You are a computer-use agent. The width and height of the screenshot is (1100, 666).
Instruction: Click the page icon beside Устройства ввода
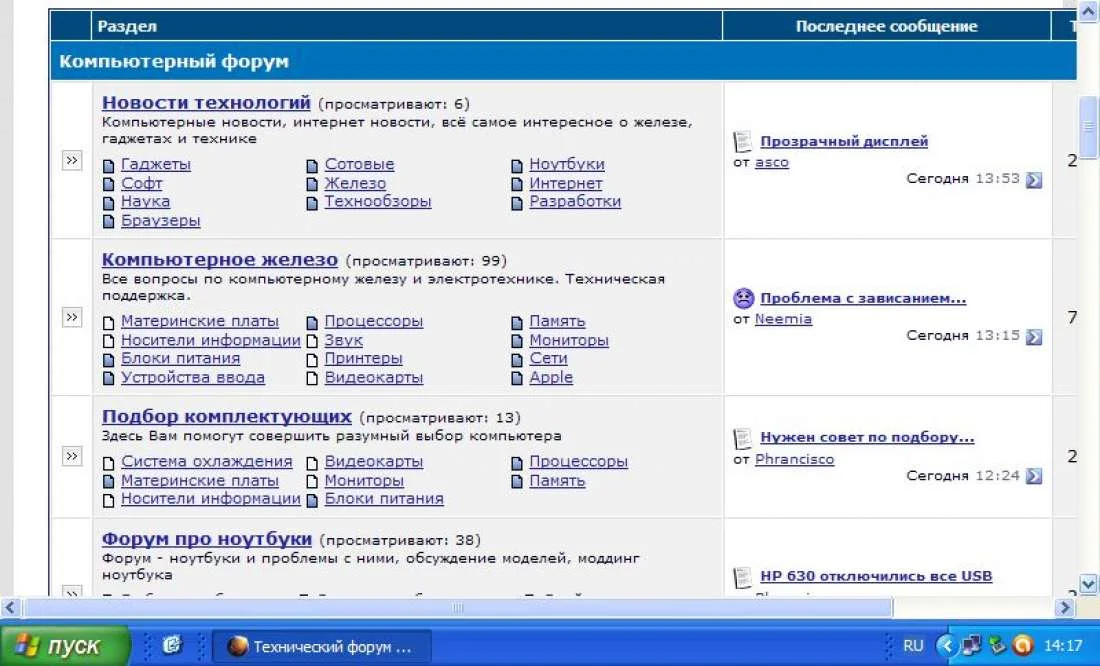[x=109, y=379]
